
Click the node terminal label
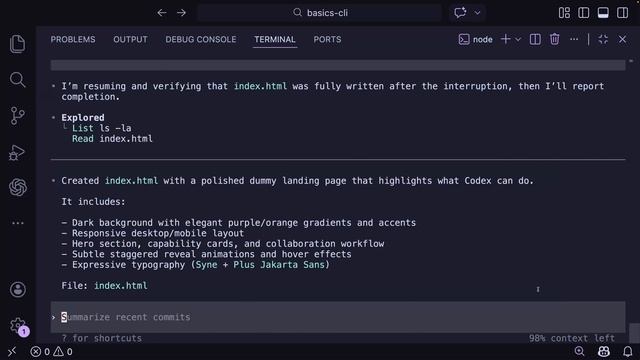(476, 40)
